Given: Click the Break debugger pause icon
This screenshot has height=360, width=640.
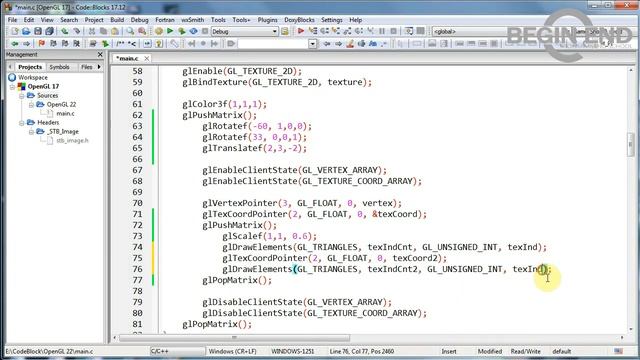Looking at the screenshot, I should point(382,31).
